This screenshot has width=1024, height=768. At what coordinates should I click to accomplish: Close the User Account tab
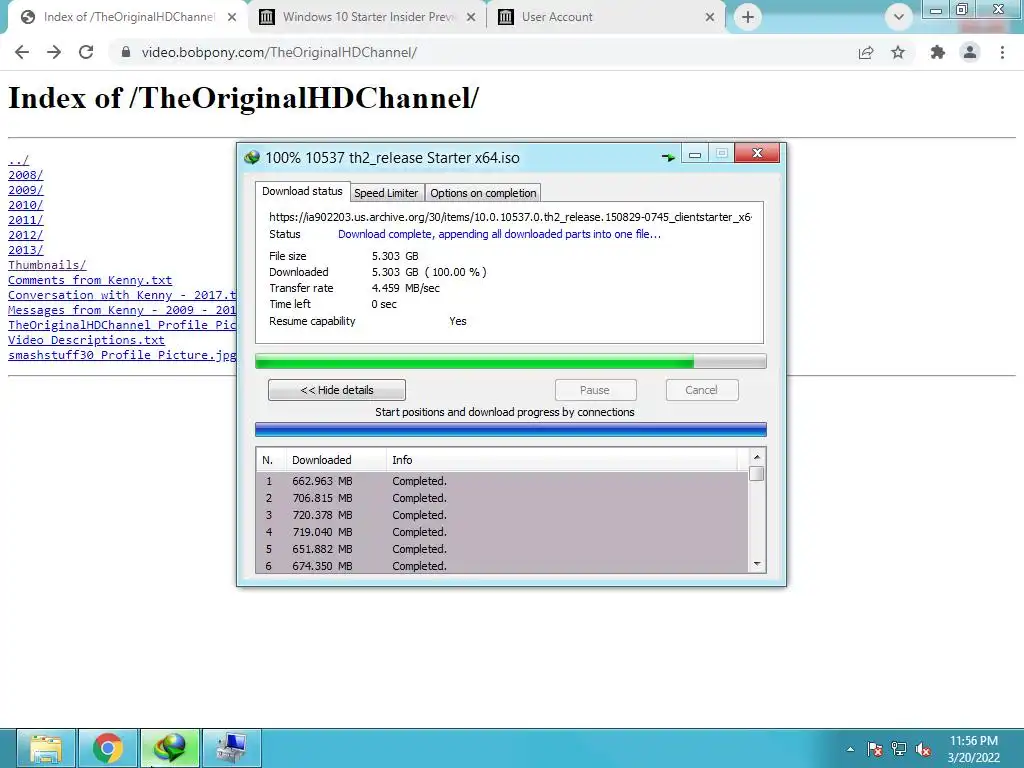pyautogui.click(x=710, y=17)
